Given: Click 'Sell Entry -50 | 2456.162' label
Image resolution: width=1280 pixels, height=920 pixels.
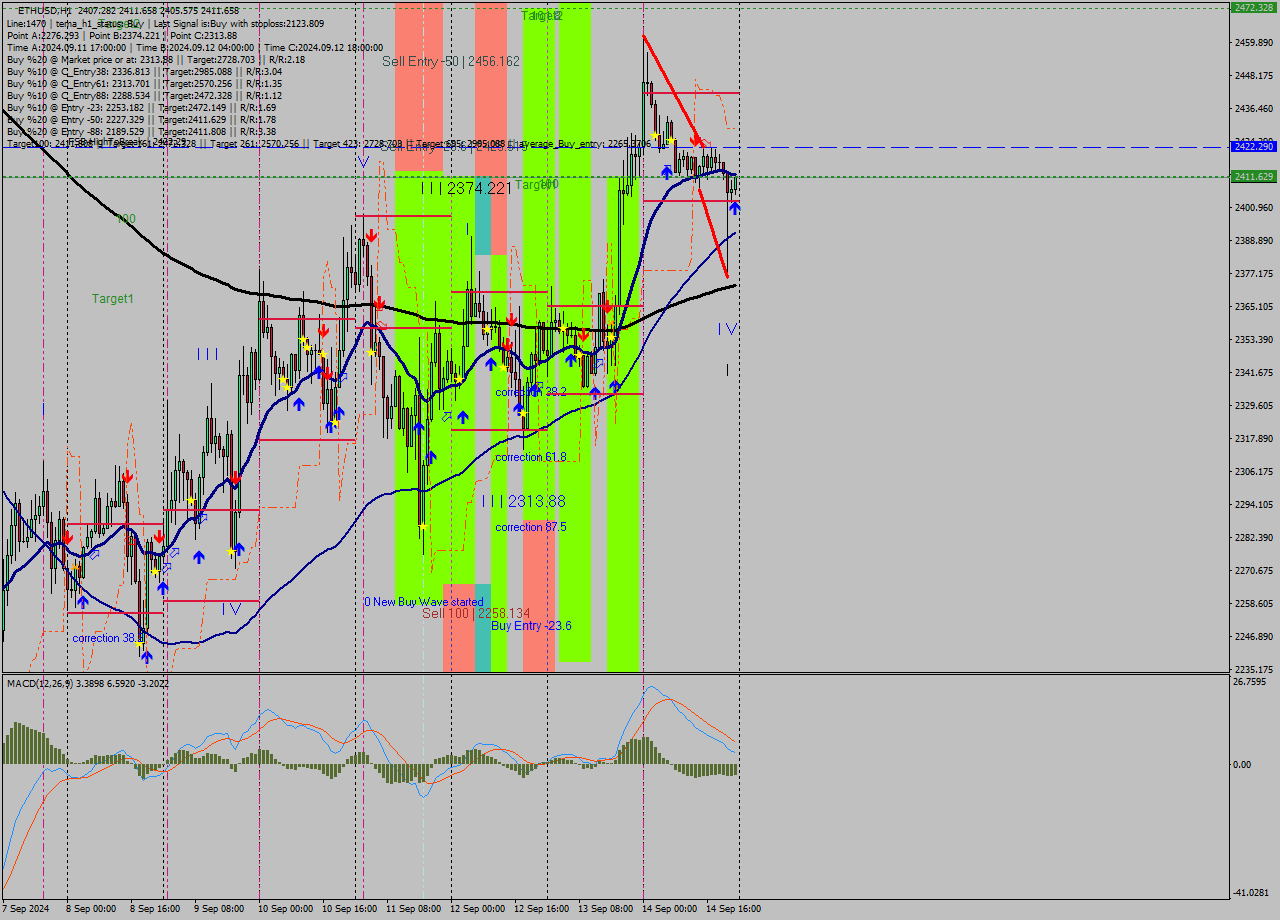Looking at the screenshot, I should 451,61.
